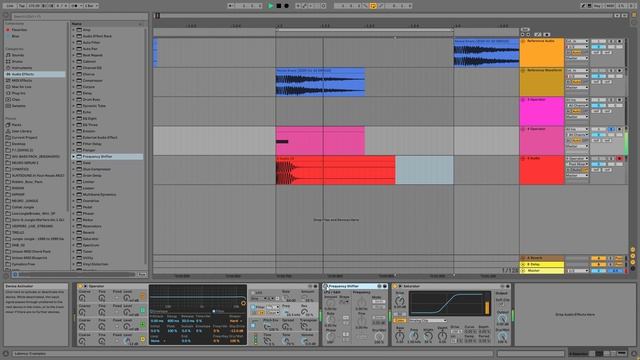The image size is (640, 360).
Task: Open User Library under browser Places
Action: 22,131
